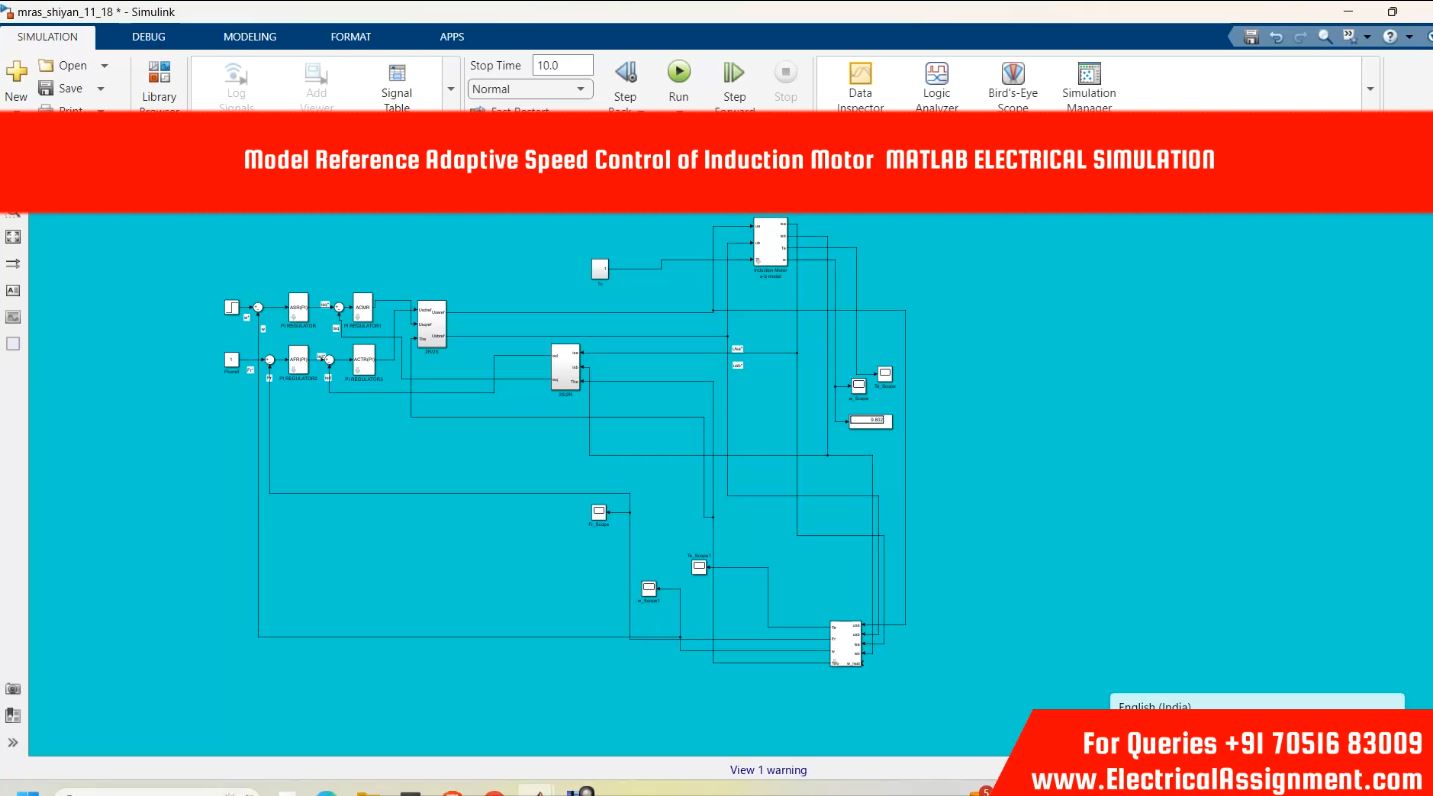Expand the simulation mode Normal dropdown
The height and width of the screenshot is (796, 1433).
(x=580, y=89)
